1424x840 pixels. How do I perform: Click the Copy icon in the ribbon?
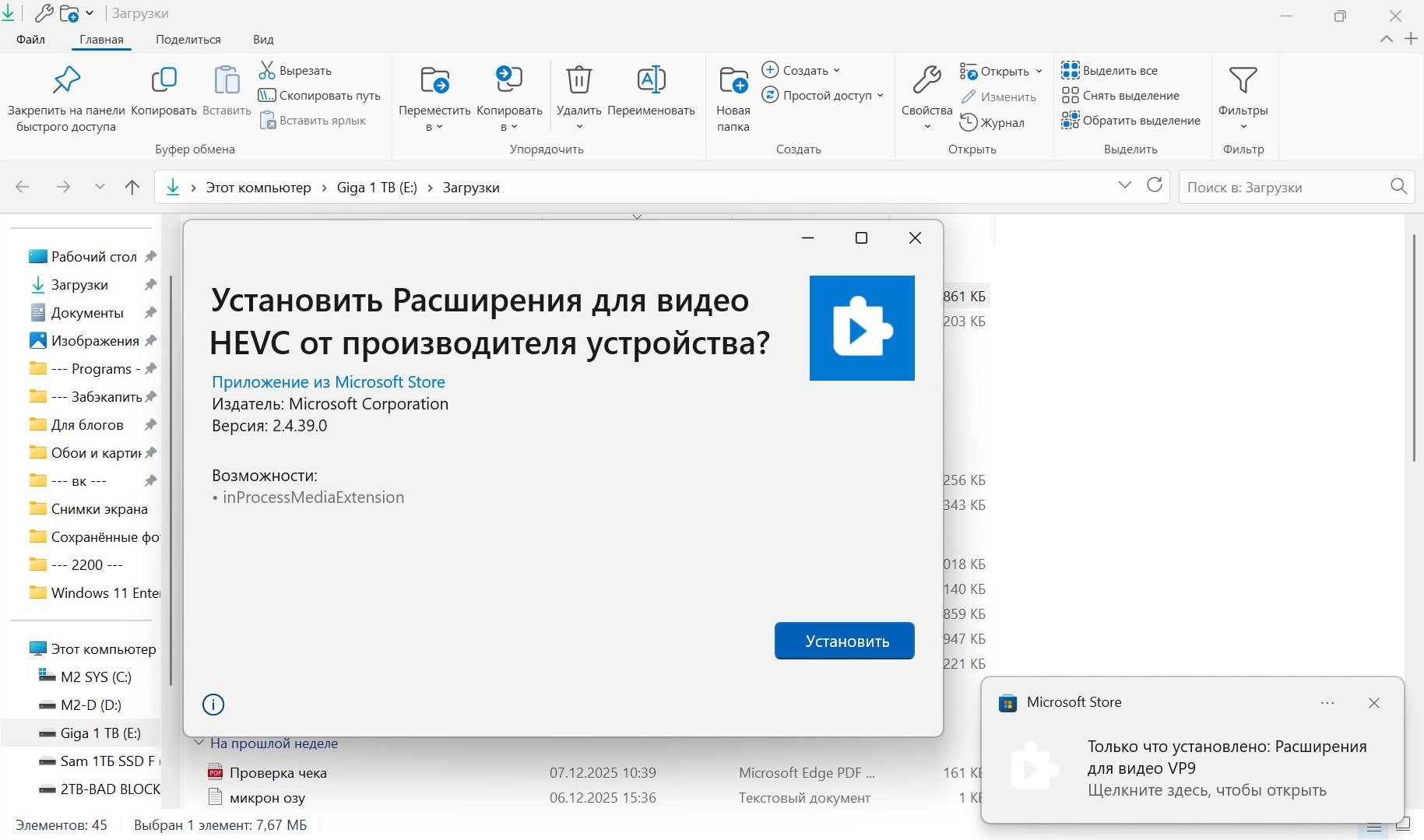tap(163, 80)
